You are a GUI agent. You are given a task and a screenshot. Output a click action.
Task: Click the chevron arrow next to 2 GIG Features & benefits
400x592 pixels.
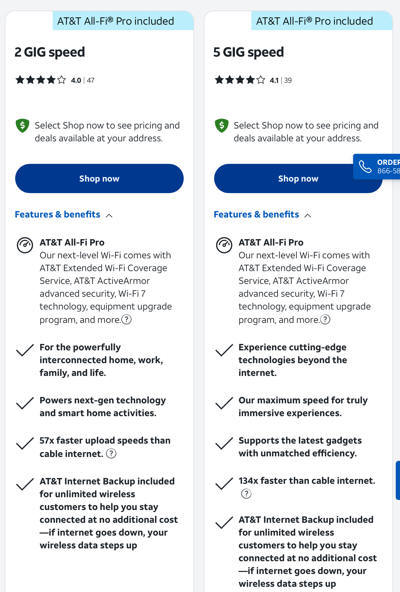pos(109,216)
